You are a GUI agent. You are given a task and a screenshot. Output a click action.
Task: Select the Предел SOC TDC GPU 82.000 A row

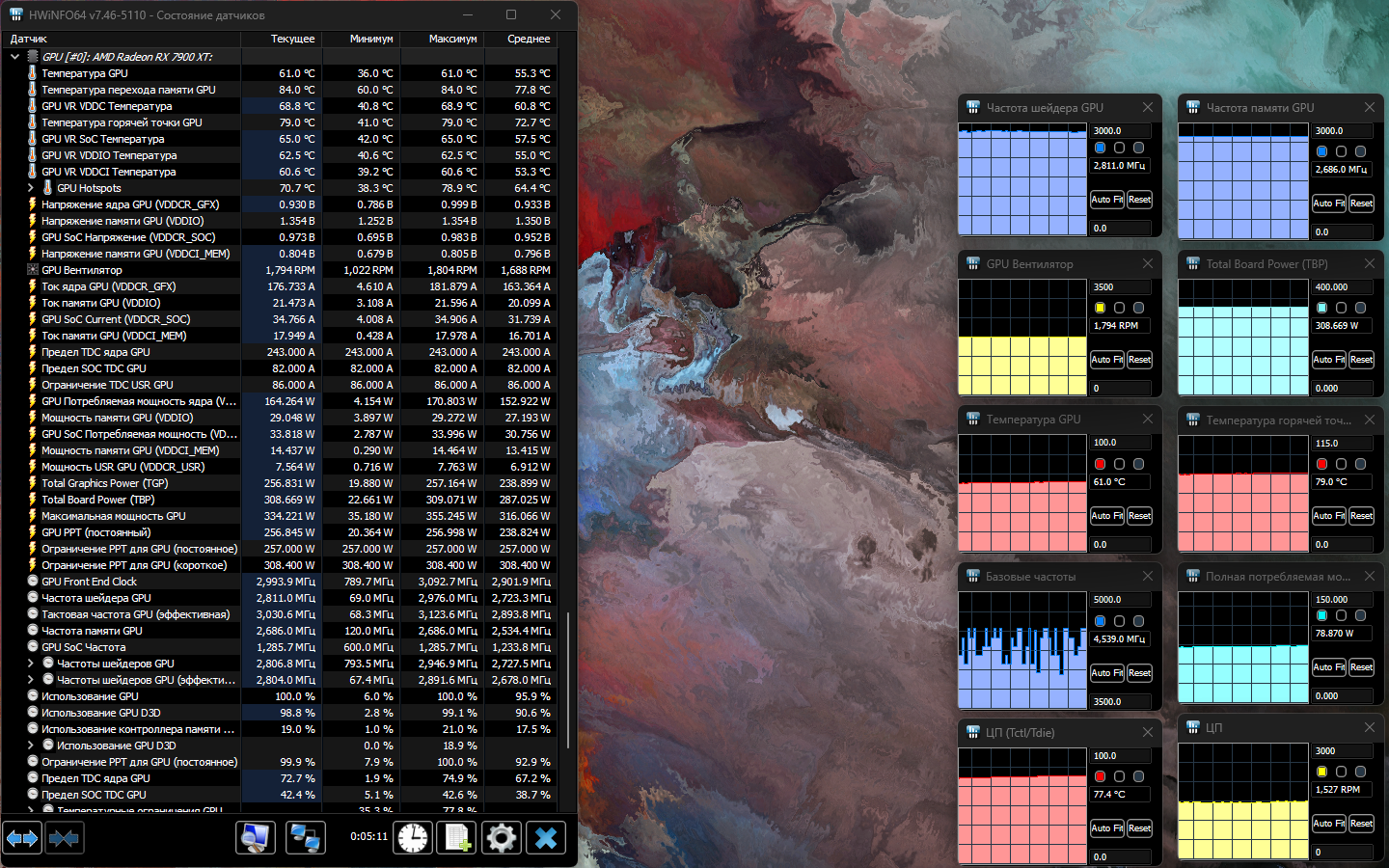click(280, 368)
